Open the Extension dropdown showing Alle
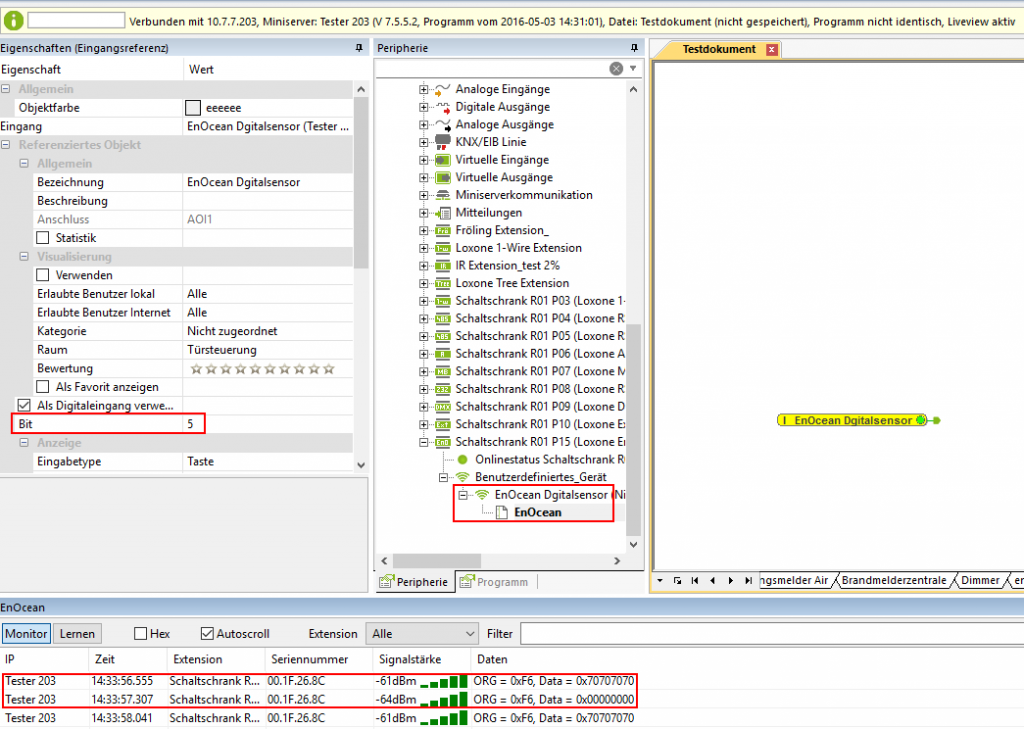The image size is (1024, 729). pyautogui.click(x=420, y=633)
